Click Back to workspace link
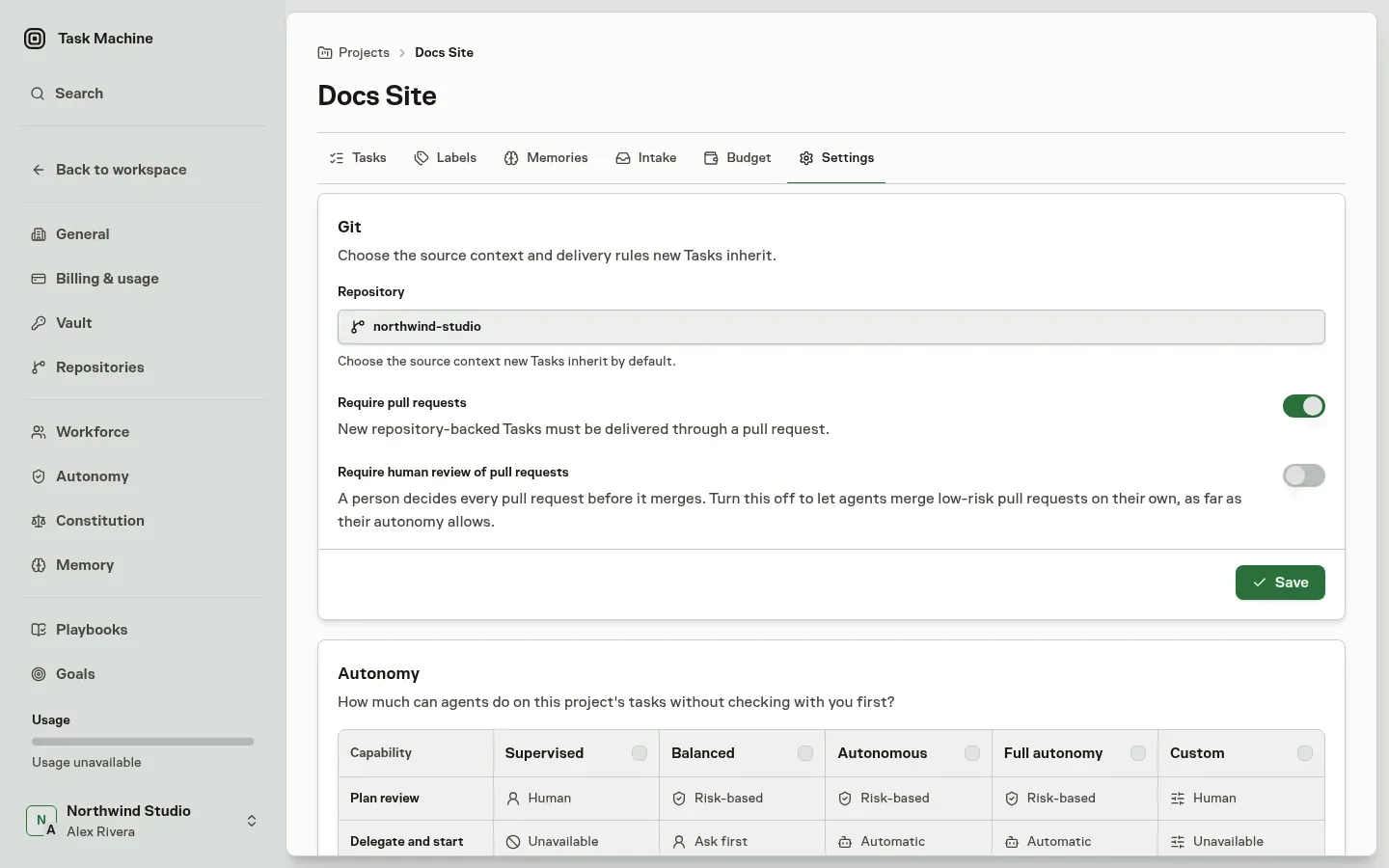 point(121,170)
